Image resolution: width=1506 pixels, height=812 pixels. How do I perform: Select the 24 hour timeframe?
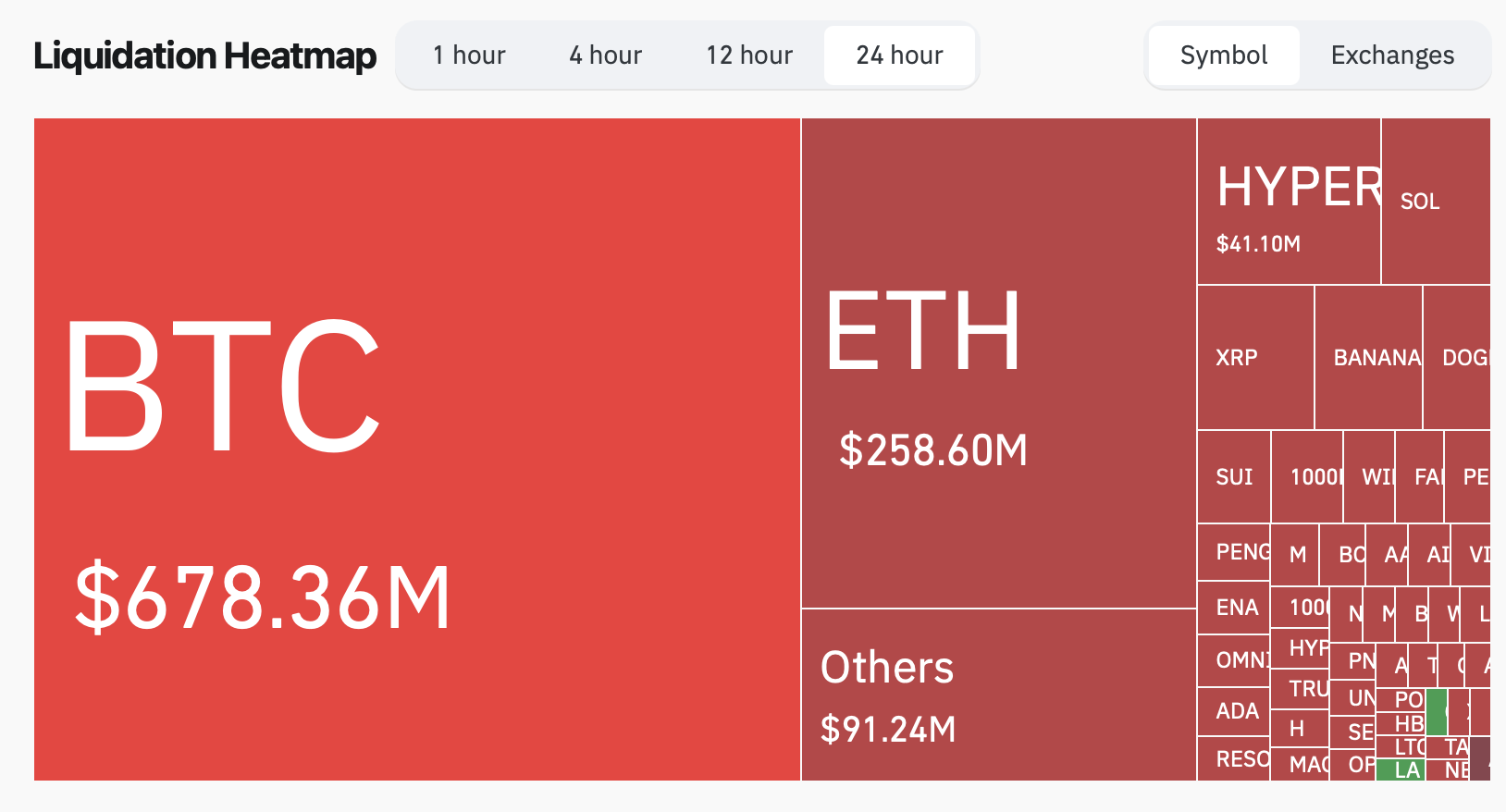tap(899, 55)
